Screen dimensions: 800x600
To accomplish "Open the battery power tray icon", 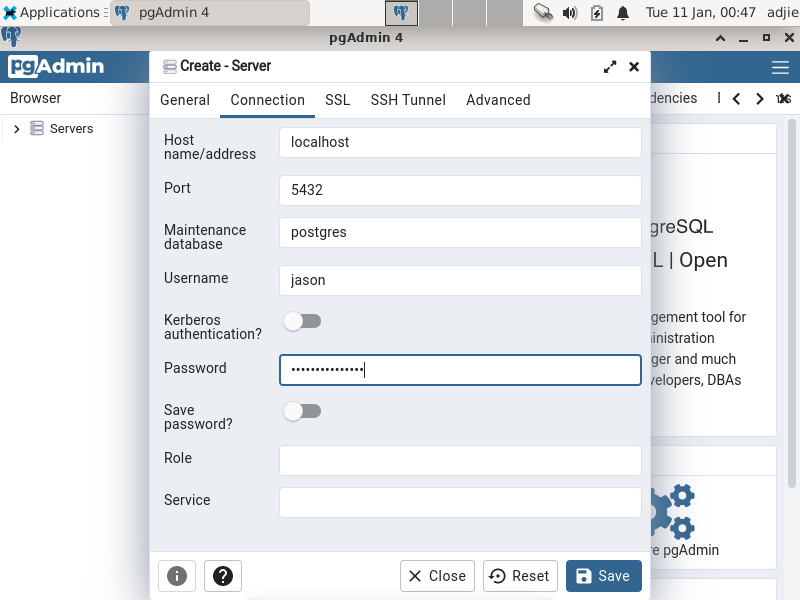I will click(x=596, y=12).
